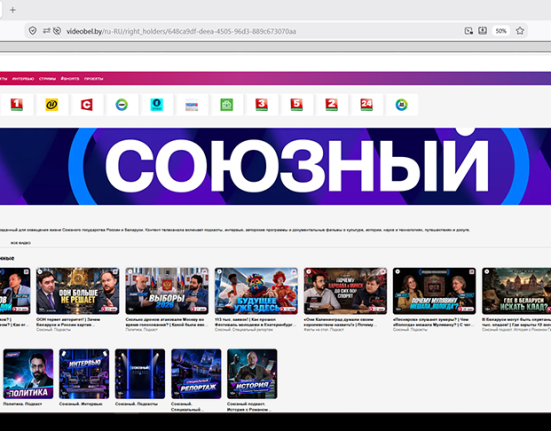Image resolution: width=551 pixels, height=431 pixels.
Task: Click 'Факты на стол. Подкаст' label
Action: [324, 329]
